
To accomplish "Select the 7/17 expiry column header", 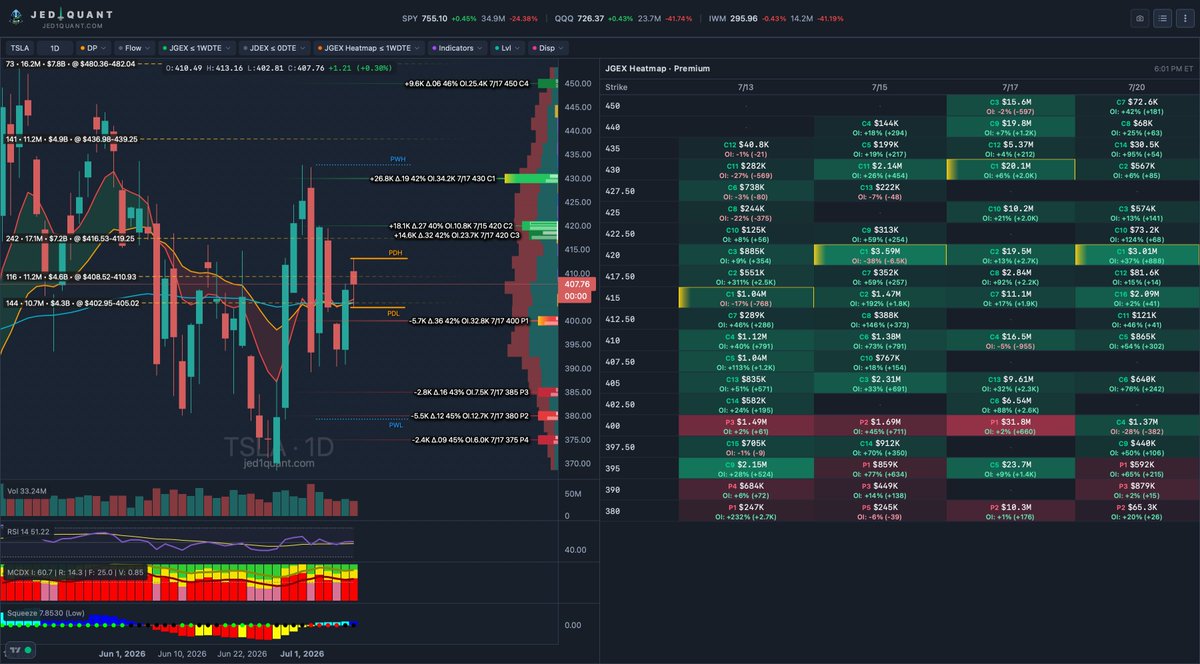I will tap(1010, 87).
